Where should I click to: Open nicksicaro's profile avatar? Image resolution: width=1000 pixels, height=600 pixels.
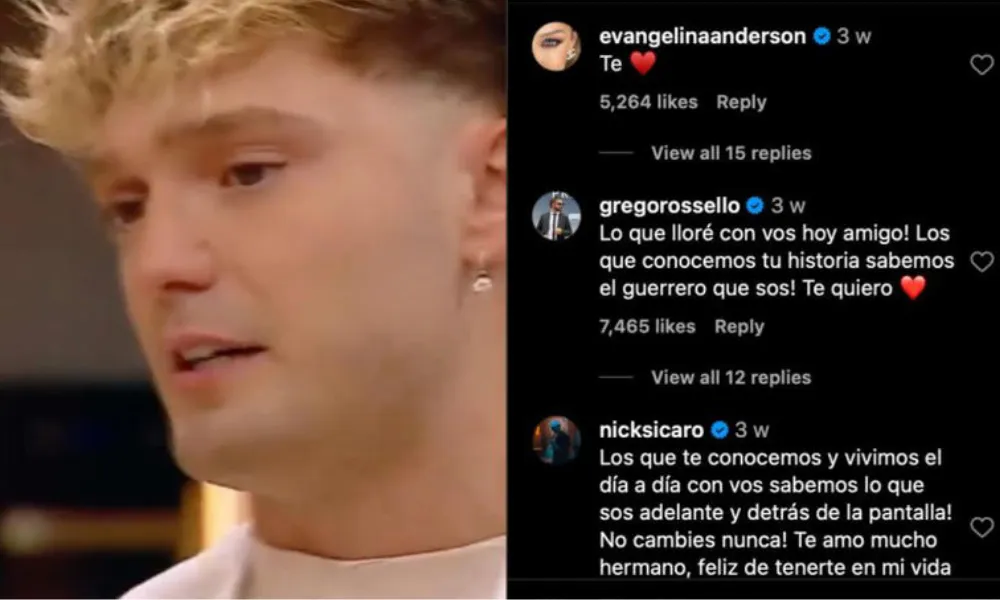point(556,441)
